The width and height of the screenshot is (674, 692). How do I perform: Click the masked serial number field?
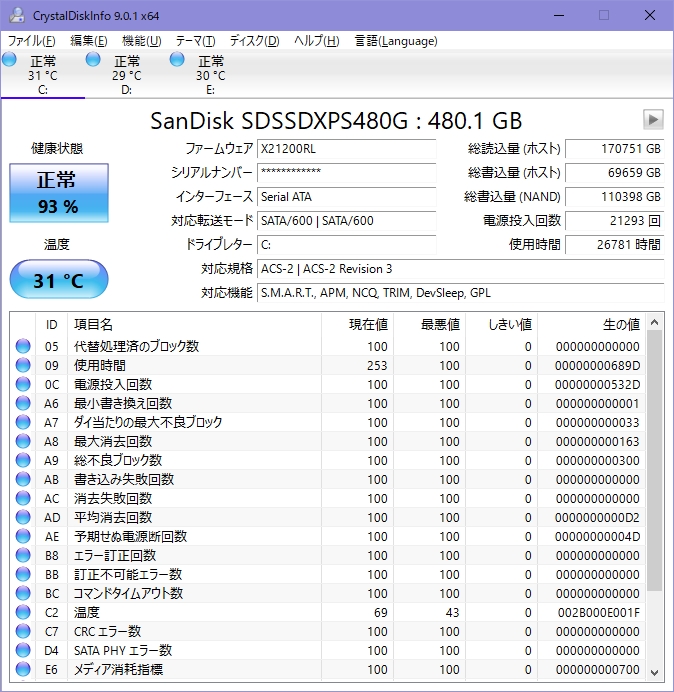(346, 173)
